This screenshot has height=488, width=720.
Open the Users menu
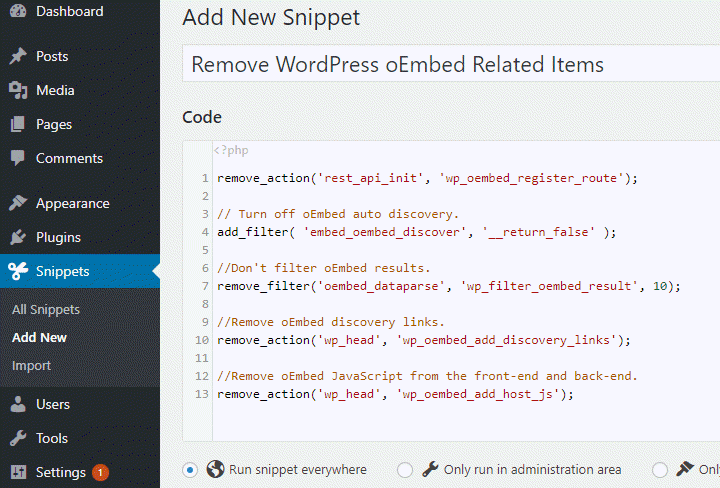click(80, 404)
